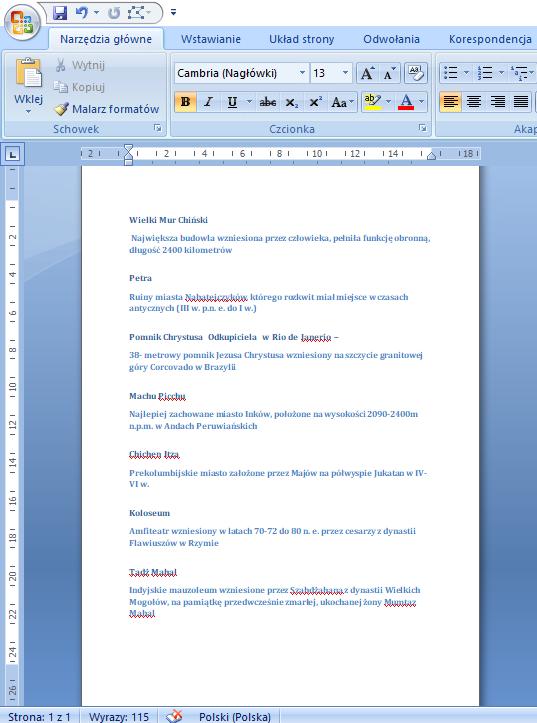Expand the Wklej paste options arrow
Screen dimensions: 537x723
point(28,112)
